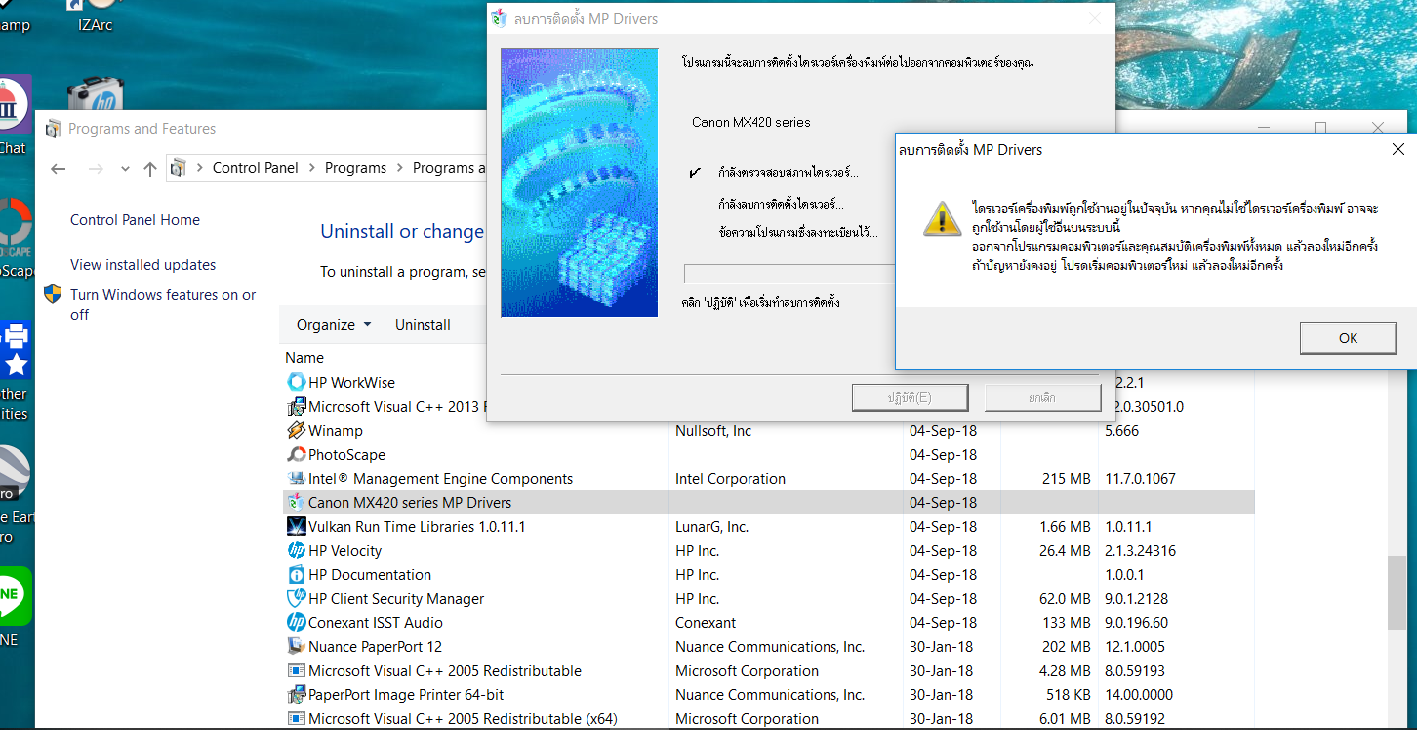Screen dimensions: 1417x730
Task: Click LunarG, Inc. publisher cell
Action: [712, 526]
